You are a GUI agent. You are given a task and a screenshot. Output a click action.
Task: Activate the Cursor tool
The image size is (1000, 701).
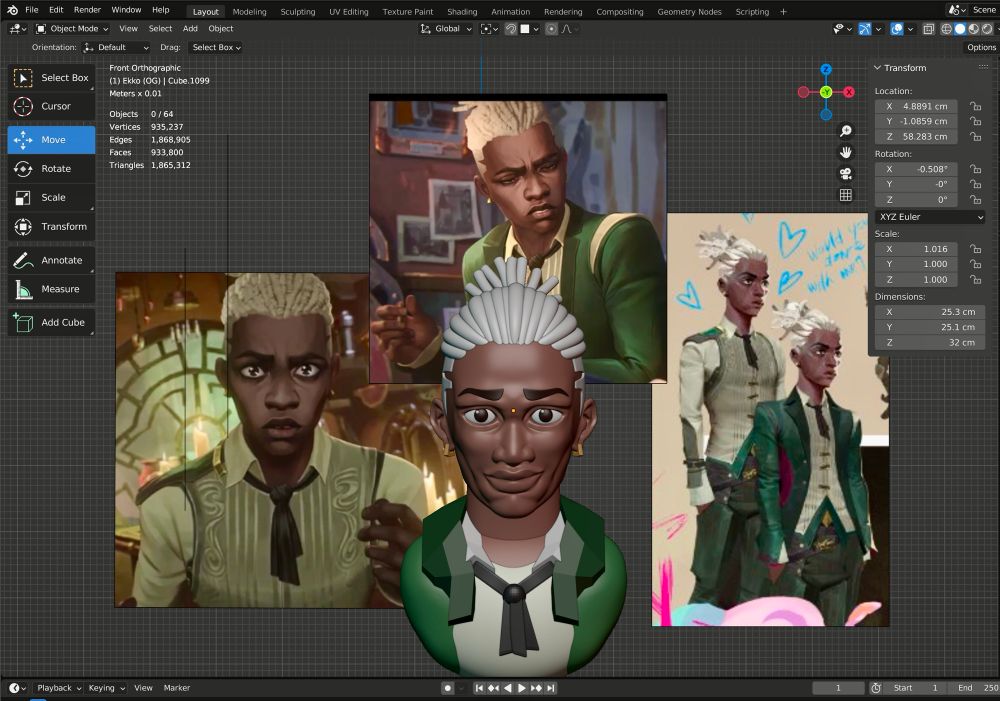tap(51, 107)
